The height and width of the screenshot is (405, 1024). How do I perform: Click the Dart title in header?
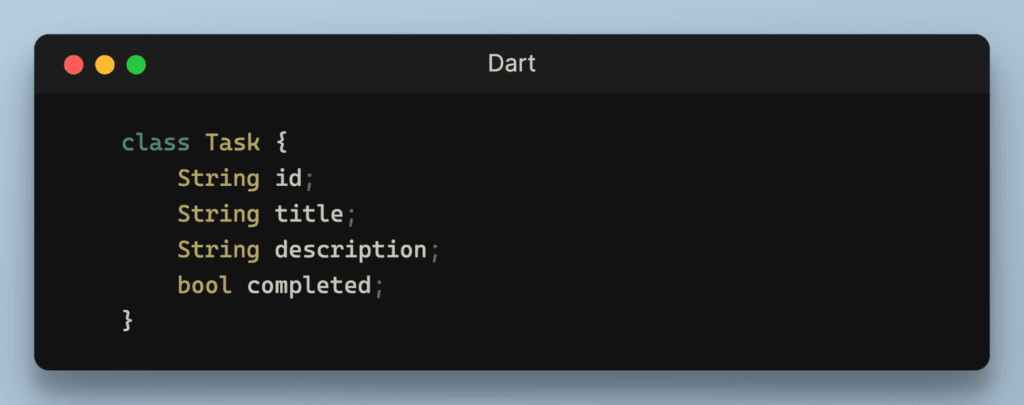point(511,64)
